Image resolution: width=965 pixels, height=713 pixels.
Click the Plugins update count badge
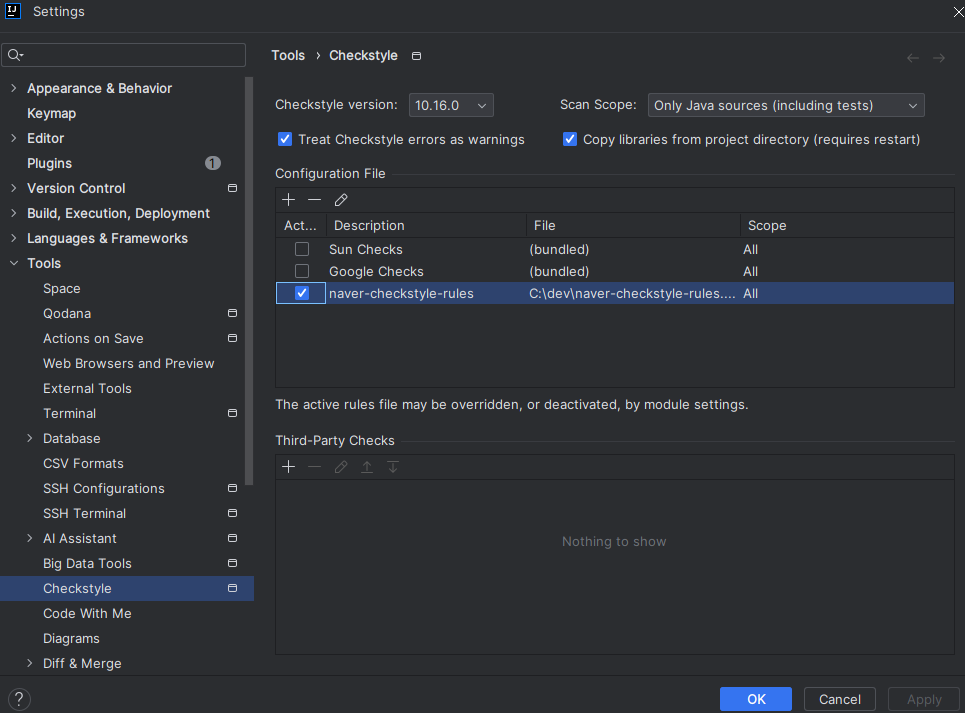point(213,163)
